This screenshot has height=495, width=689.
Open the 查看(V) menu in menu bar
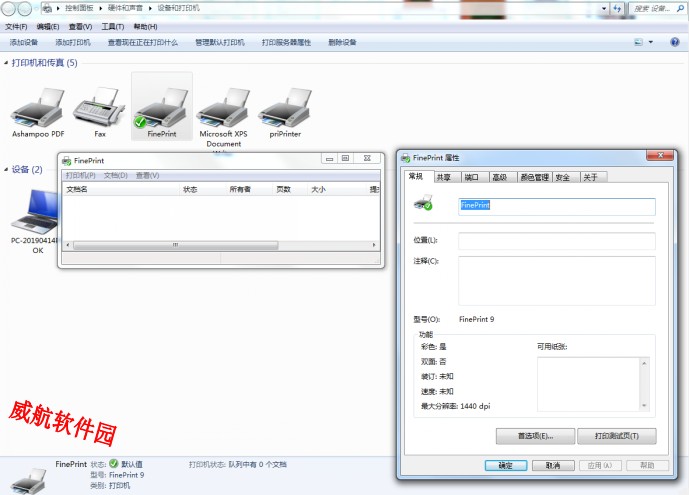pos(80,27)
